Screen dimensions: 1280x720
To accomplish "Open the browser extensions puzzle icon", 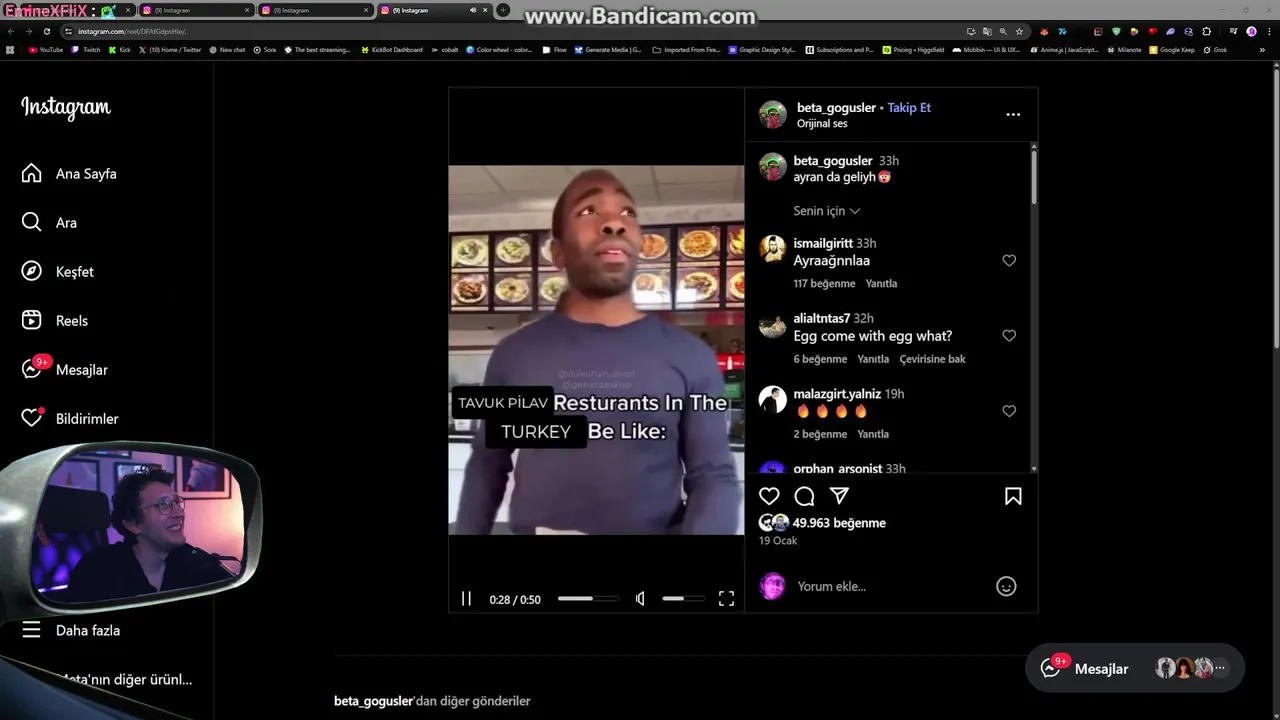I will coord(1206,31).
